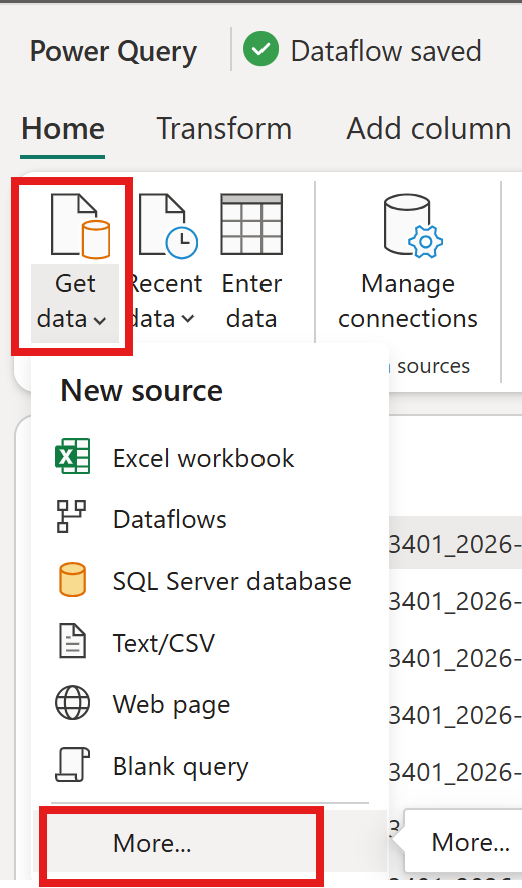This screenshot has height=888, width=522.
Task: Click the Power Query title
Action: pos(113,51)
